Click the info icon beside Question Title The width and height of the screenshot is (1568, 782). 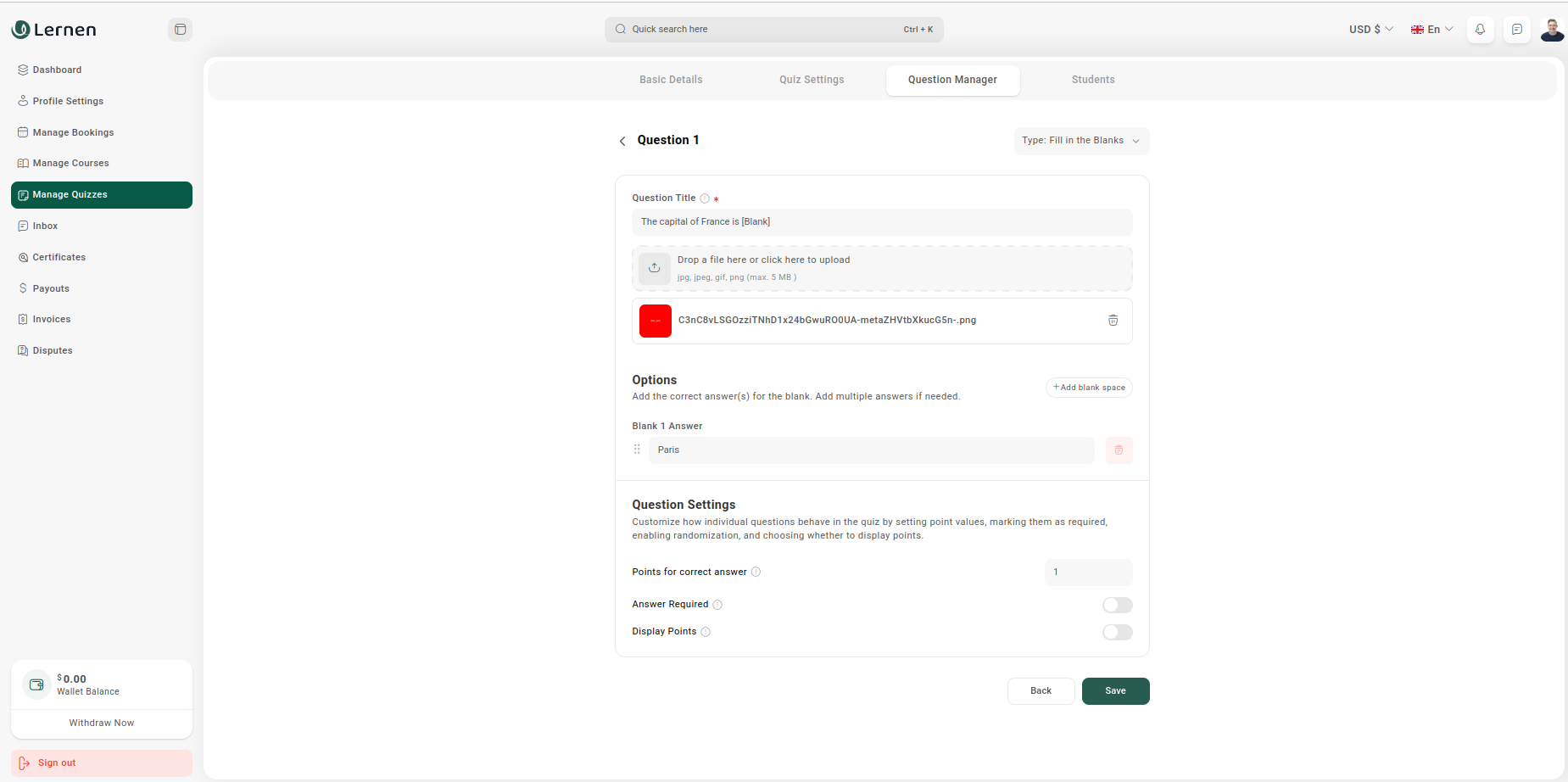pos(705,198)
